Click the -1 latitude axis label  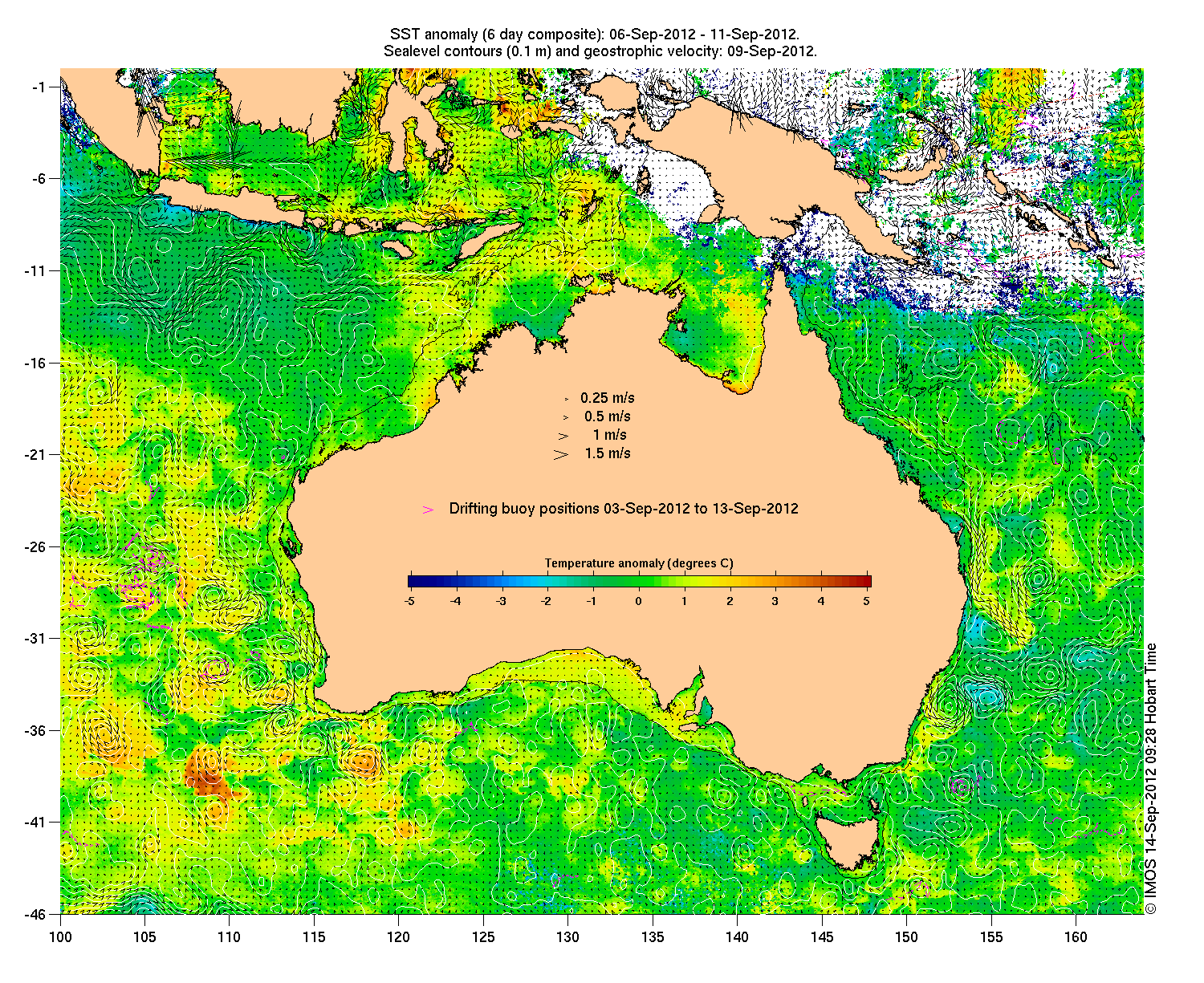(39, 87)
